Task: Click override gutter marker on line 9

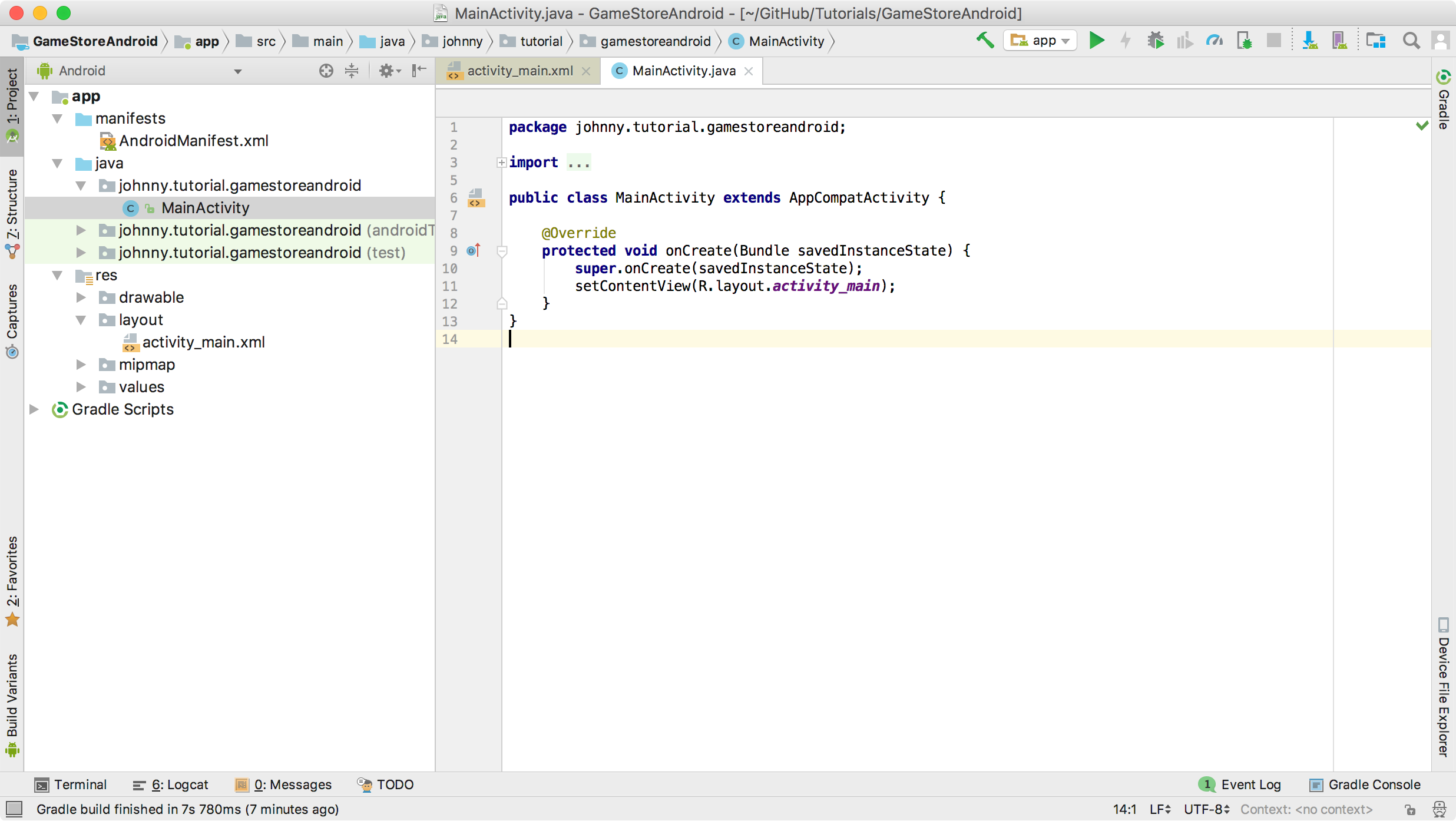Action: (x=474, y=250)
